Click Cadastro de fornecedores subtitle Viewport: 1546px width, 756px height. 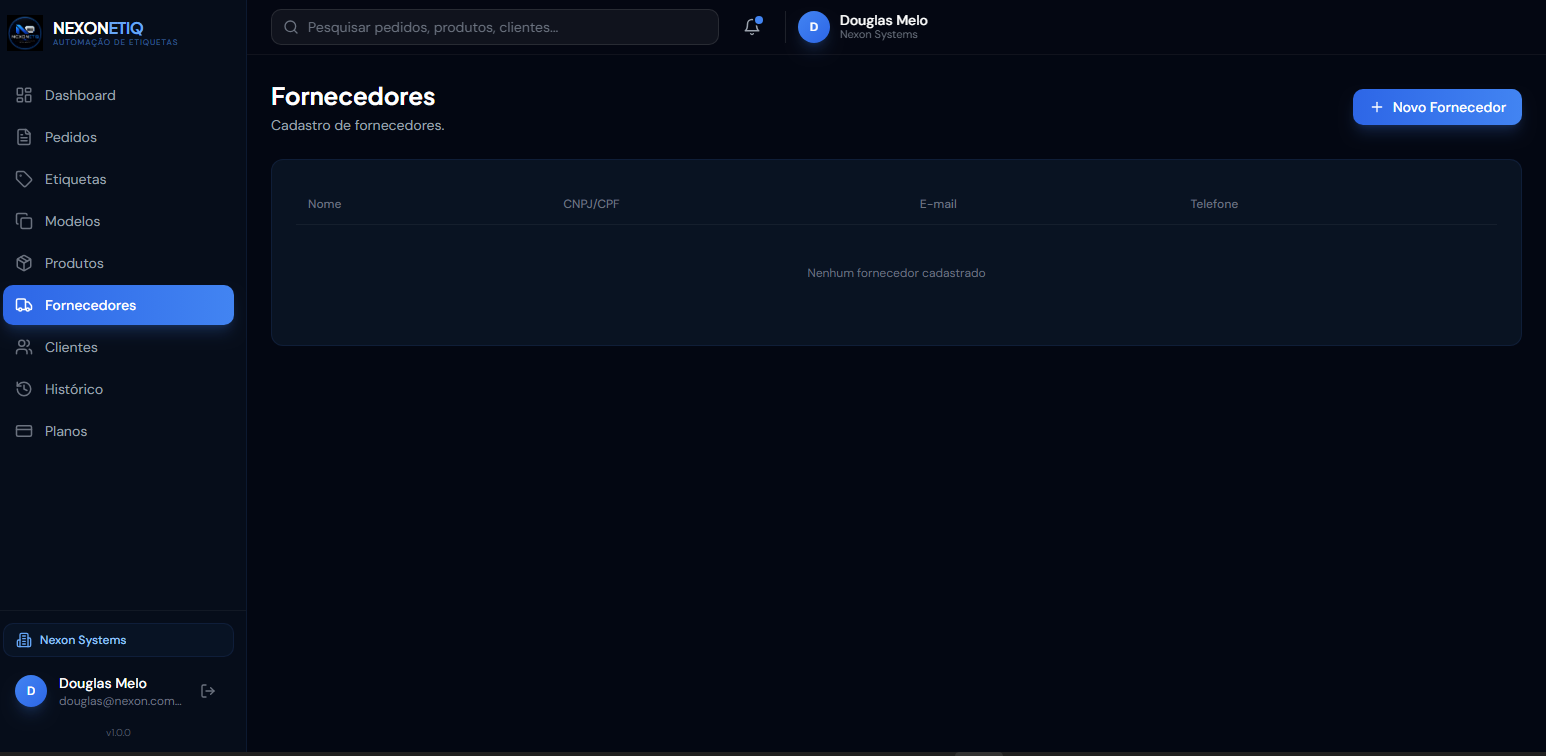358,126
